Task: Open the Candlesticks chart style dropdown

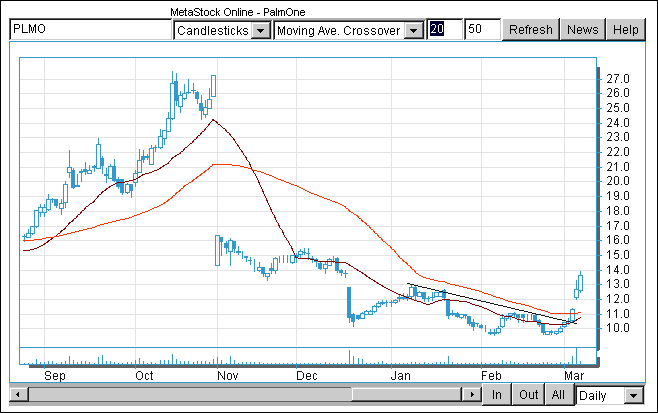Action: (x=222, y=30)
